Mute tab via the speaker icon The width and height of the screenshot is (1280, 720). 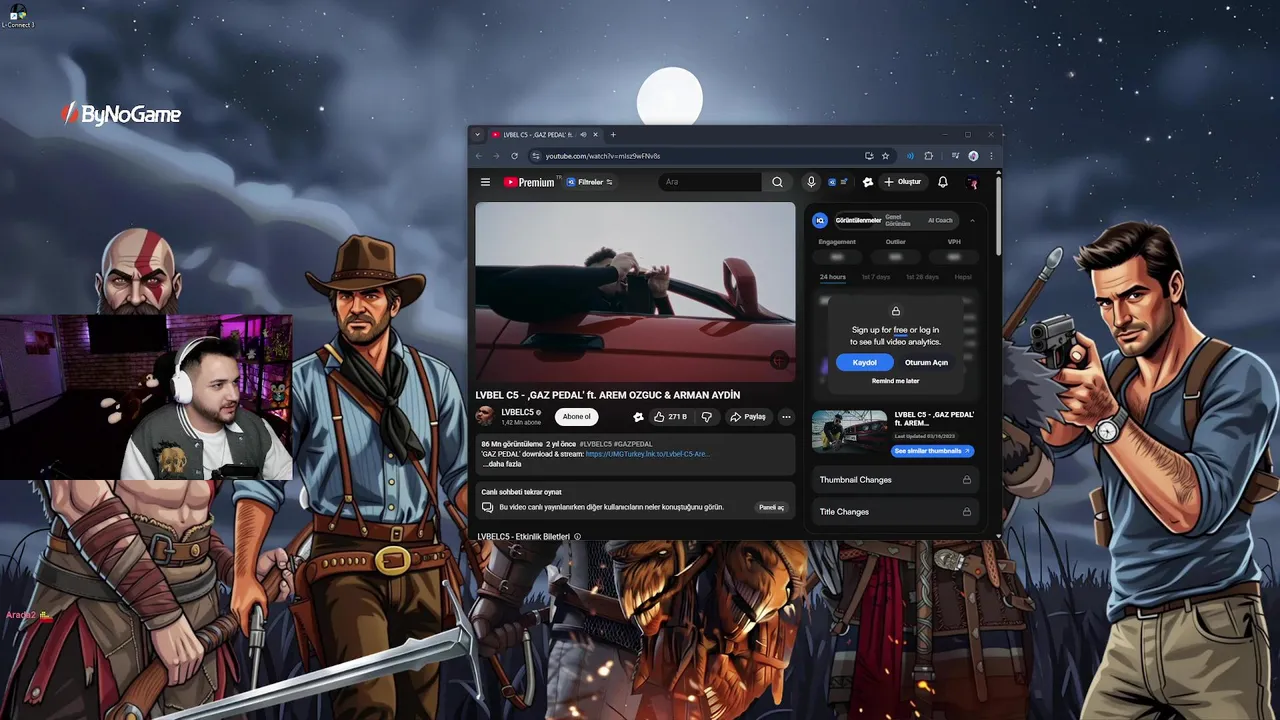point(583,135)
